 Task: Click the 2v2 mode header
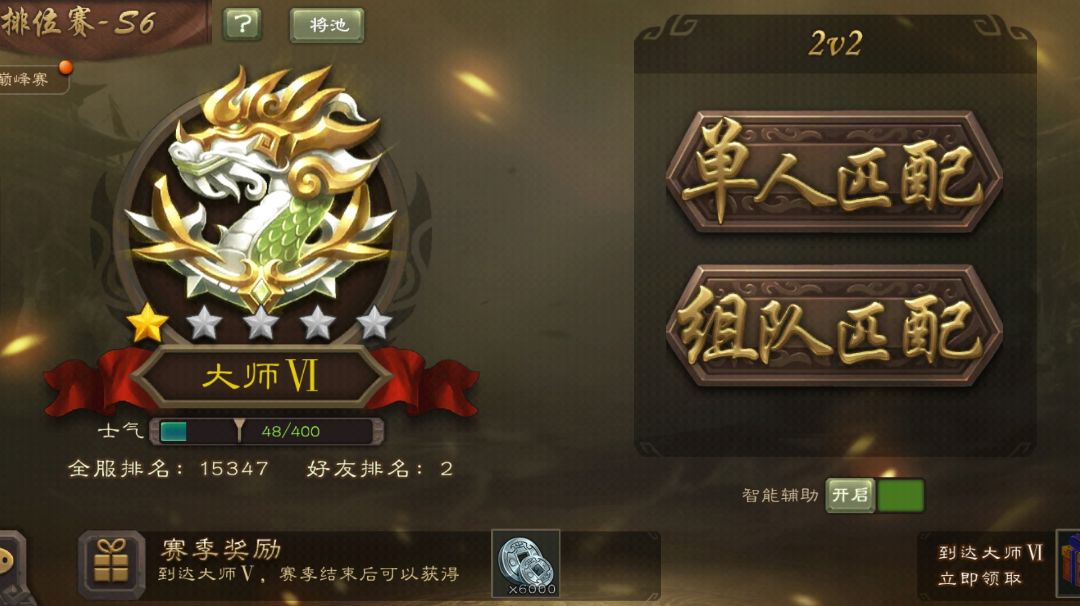835,44
